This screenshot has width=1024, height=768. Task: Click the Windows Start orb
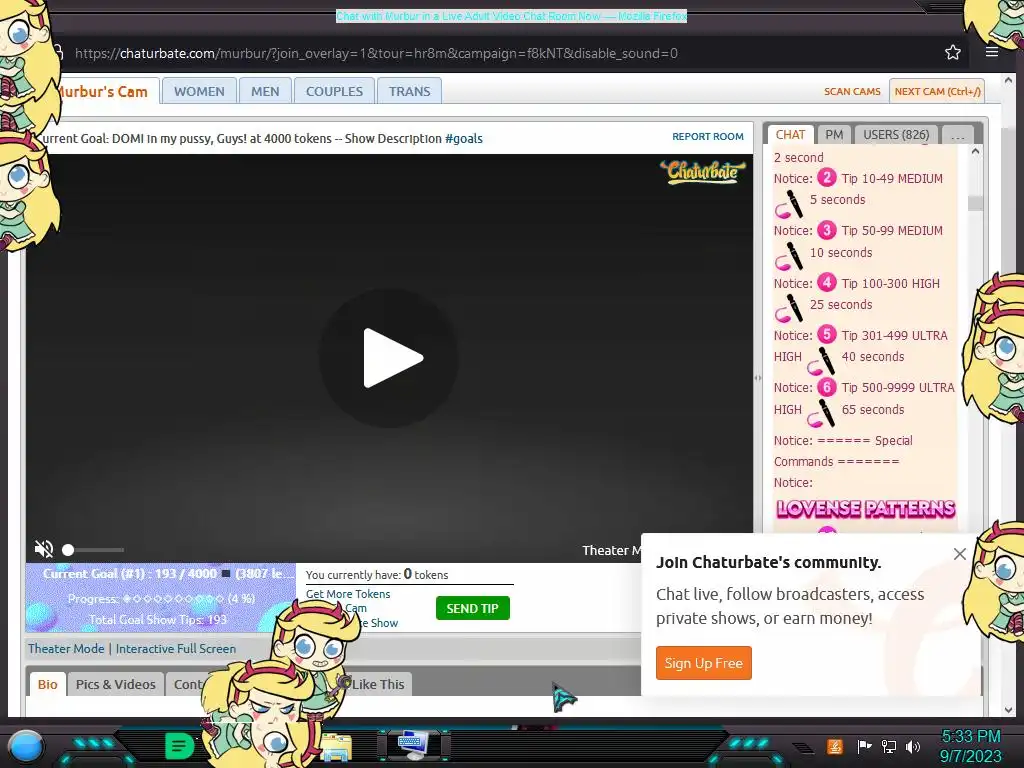point(26,746)
